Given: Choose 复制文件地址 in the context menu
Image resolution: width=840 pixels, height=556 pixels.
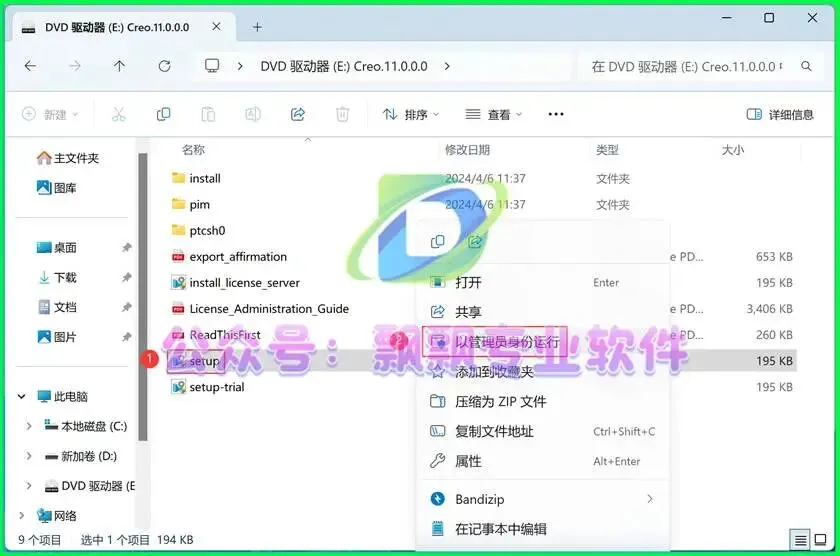Looking at the screenshot, I should [x=543, y=431].
